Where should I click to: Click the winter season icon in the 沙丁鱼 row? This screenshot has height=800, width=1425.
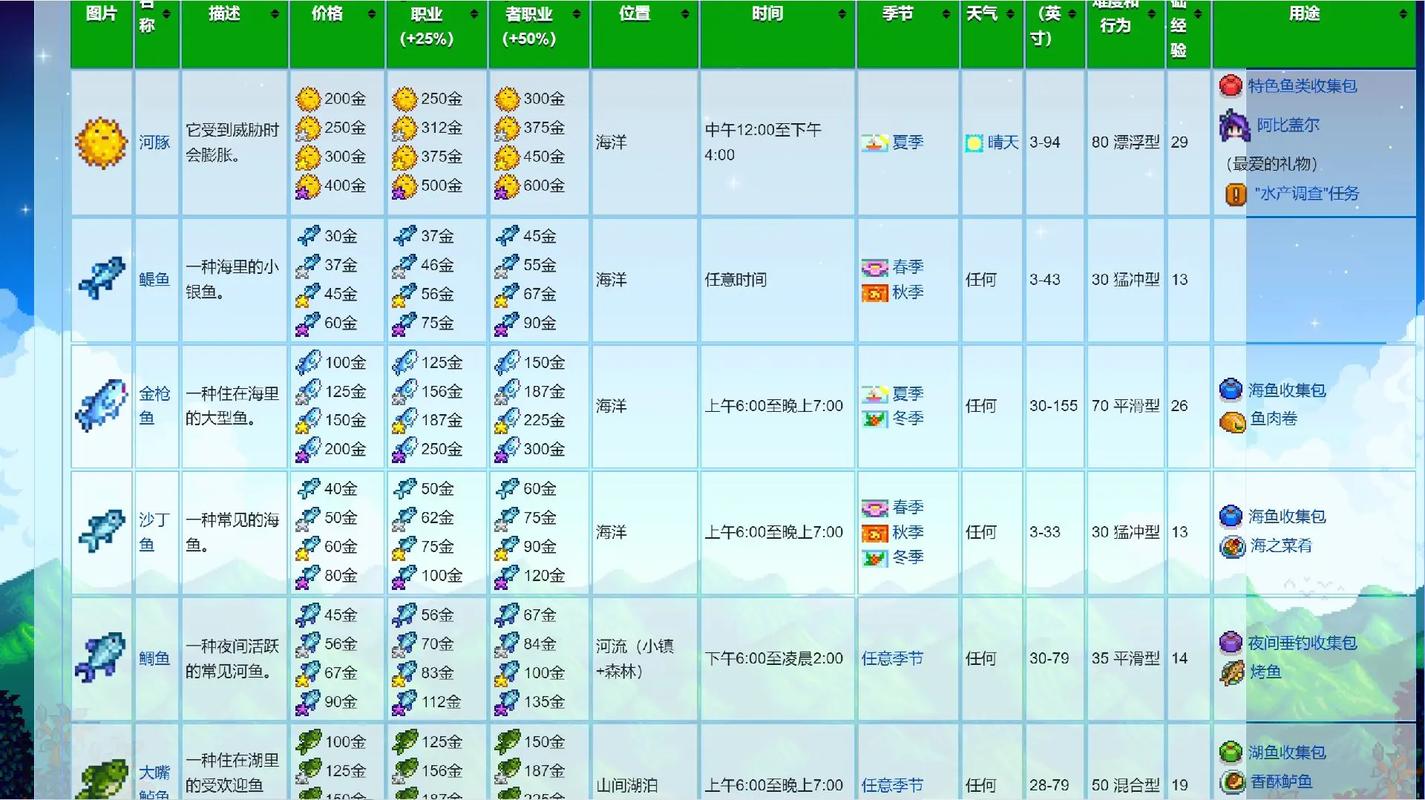pyautogui.click(x=875, y=558)
